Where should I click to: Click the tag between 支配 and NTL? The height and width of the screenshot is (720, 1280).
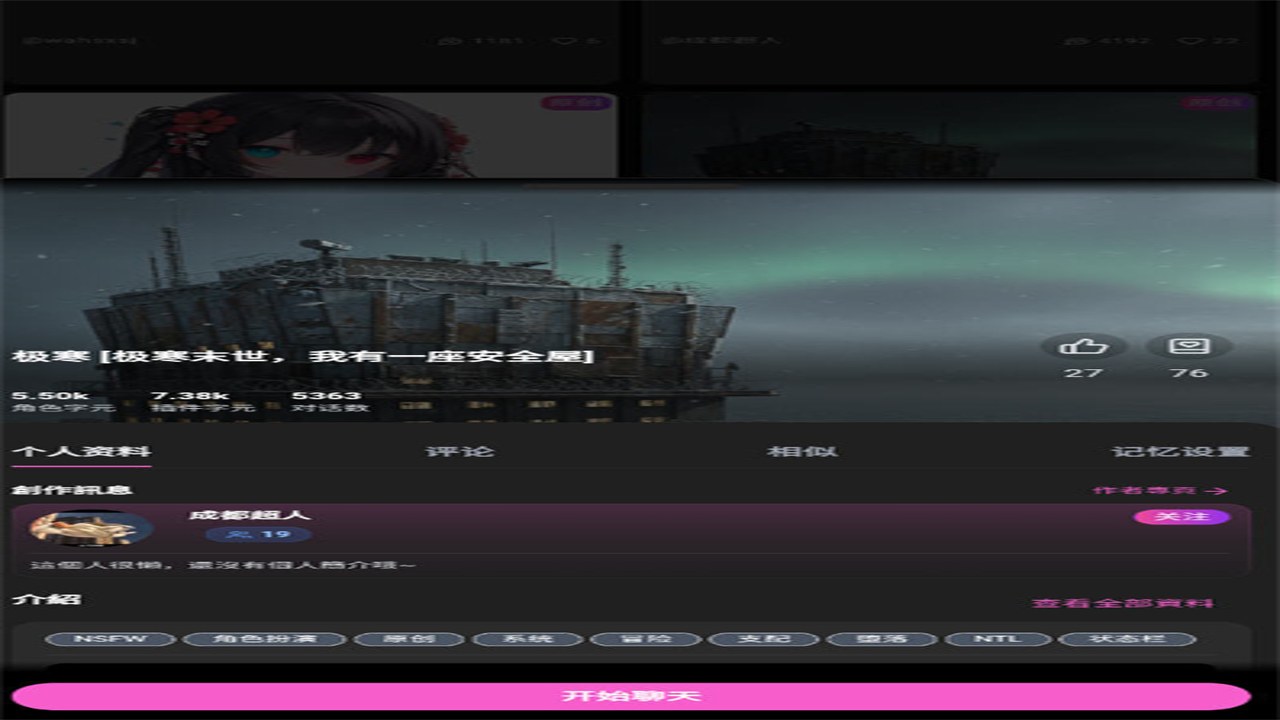pos(881,639)
